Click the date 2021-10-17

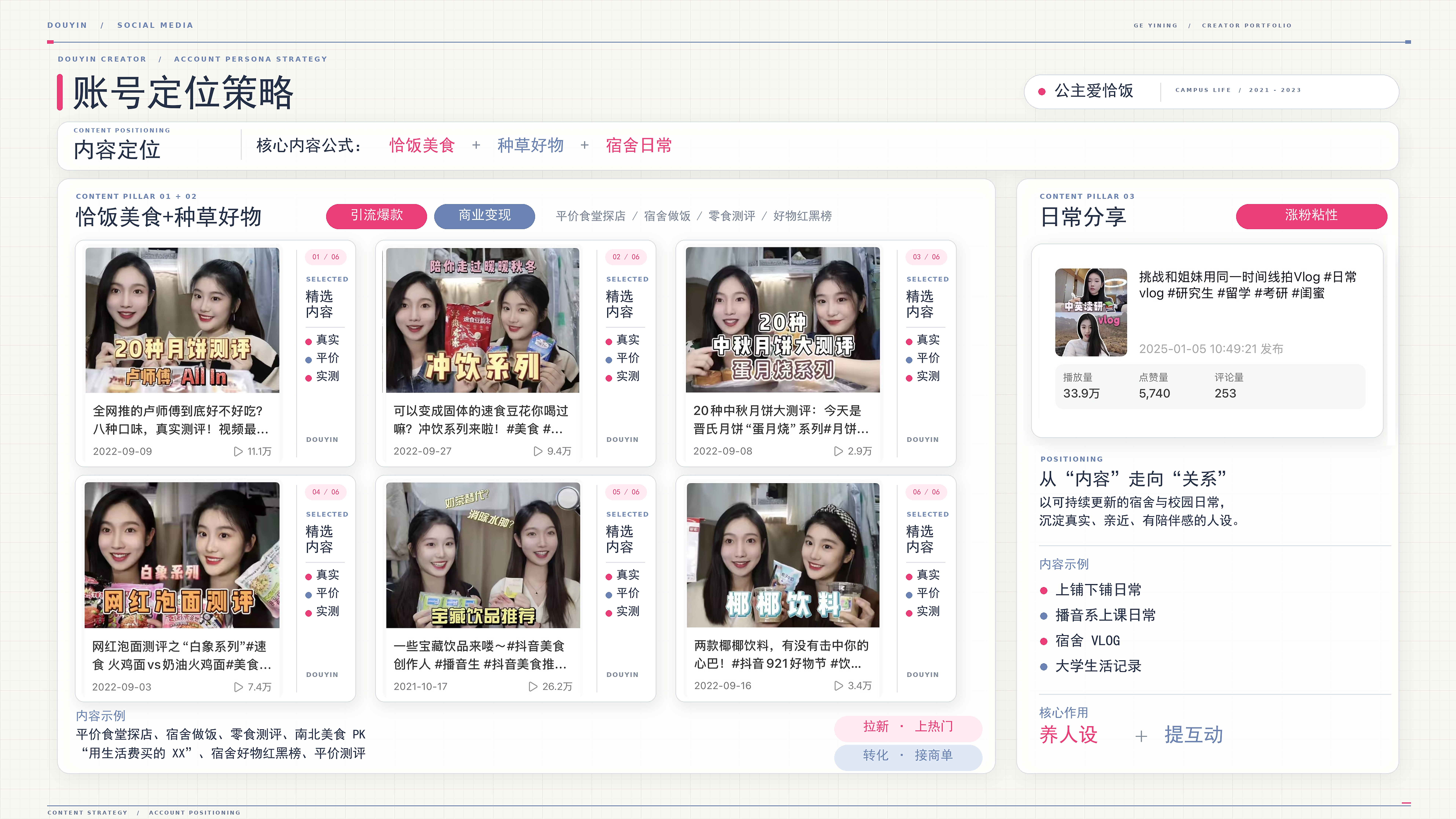(420, 687)
